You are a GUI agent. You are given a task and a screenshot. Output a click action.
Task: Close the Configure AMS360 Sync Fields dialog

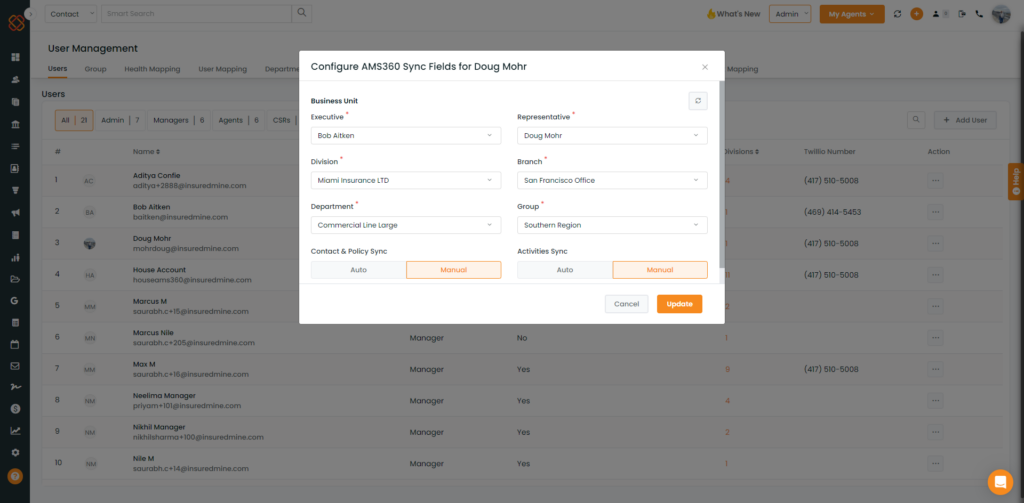click(705, 67)
